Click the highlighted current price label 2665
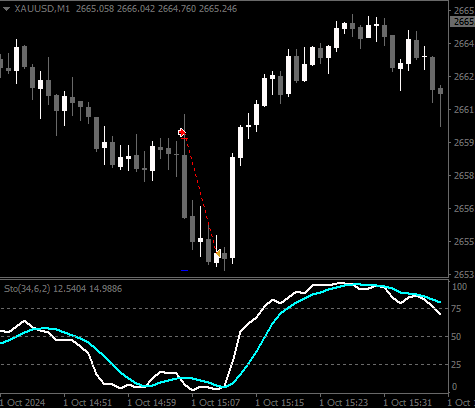The image size is (475, 408). 462,22
